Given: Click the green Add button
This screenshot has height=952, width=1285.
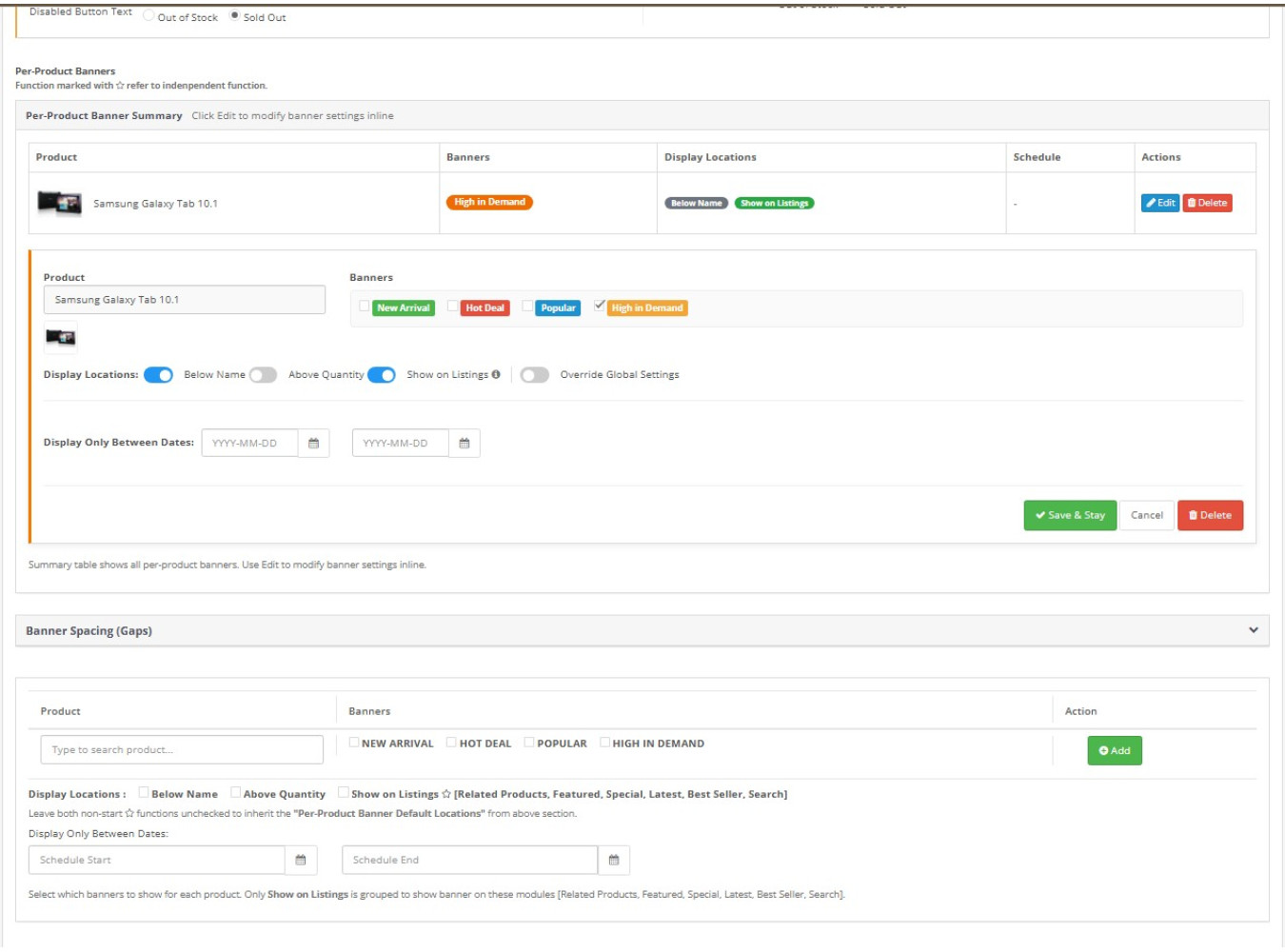Looking at the screenshot, I should click(x=1114, y=751).
